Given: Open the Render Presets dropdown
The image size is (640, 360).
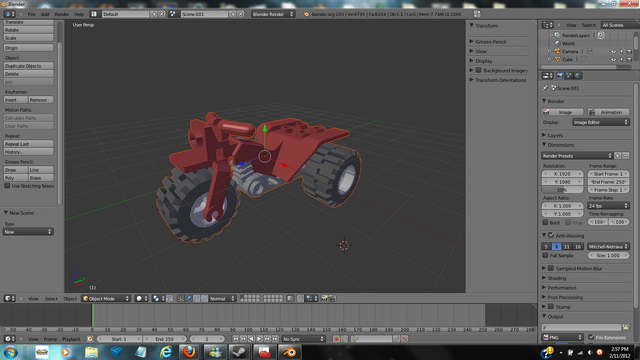Looking at the screenshot, I should [577, 156].
